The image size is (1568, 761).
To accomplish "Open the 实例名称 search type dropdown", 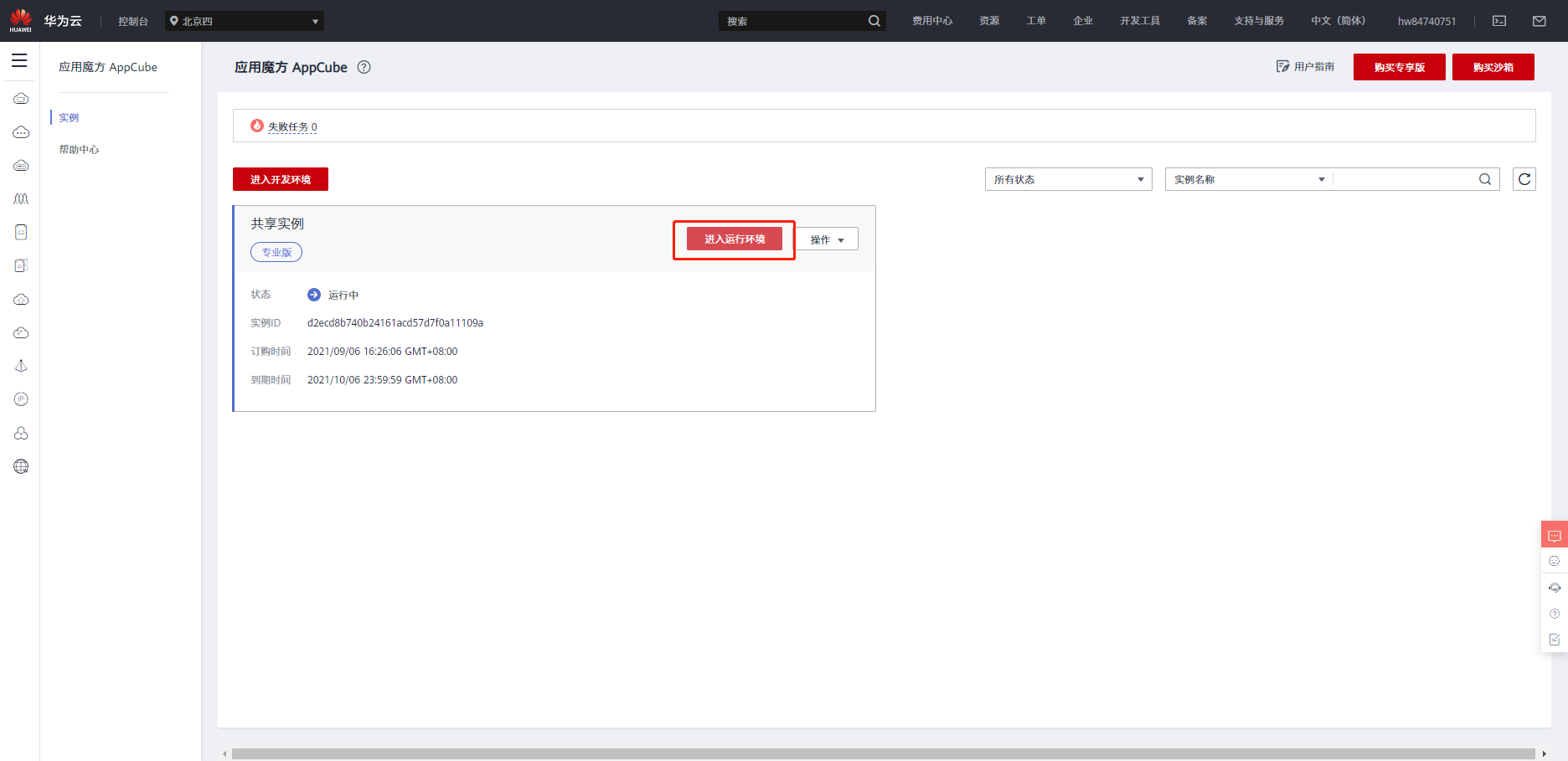I will (1249, 179).
